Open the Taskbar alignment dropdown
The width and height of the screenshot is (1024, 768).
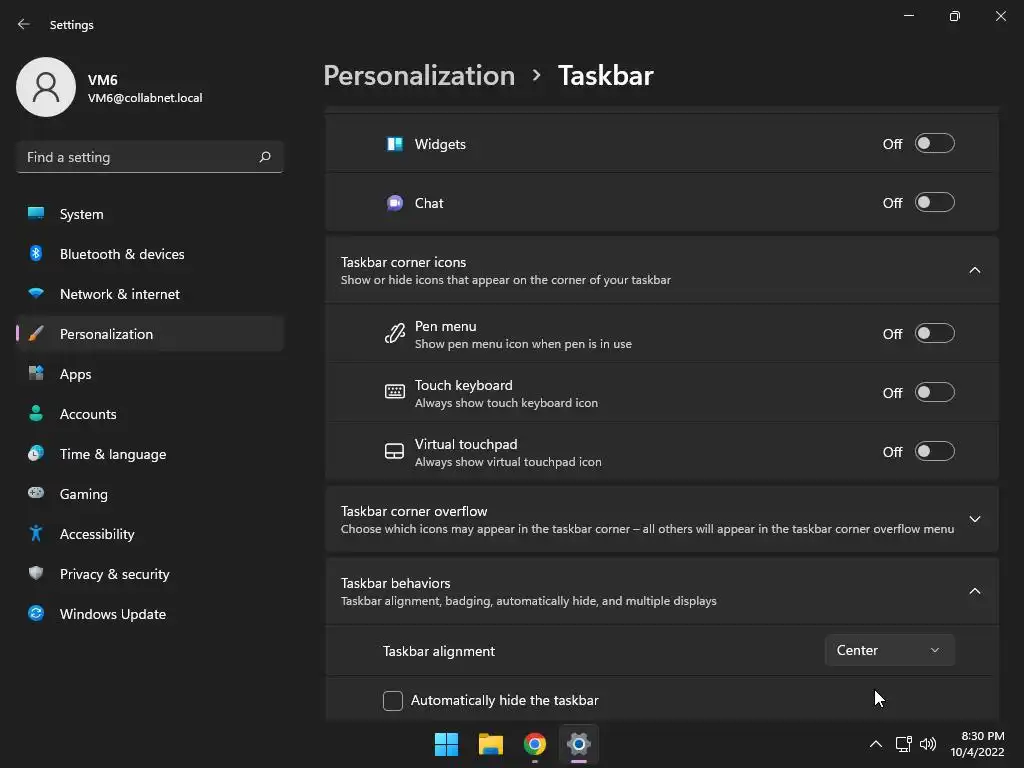[889, 650]
